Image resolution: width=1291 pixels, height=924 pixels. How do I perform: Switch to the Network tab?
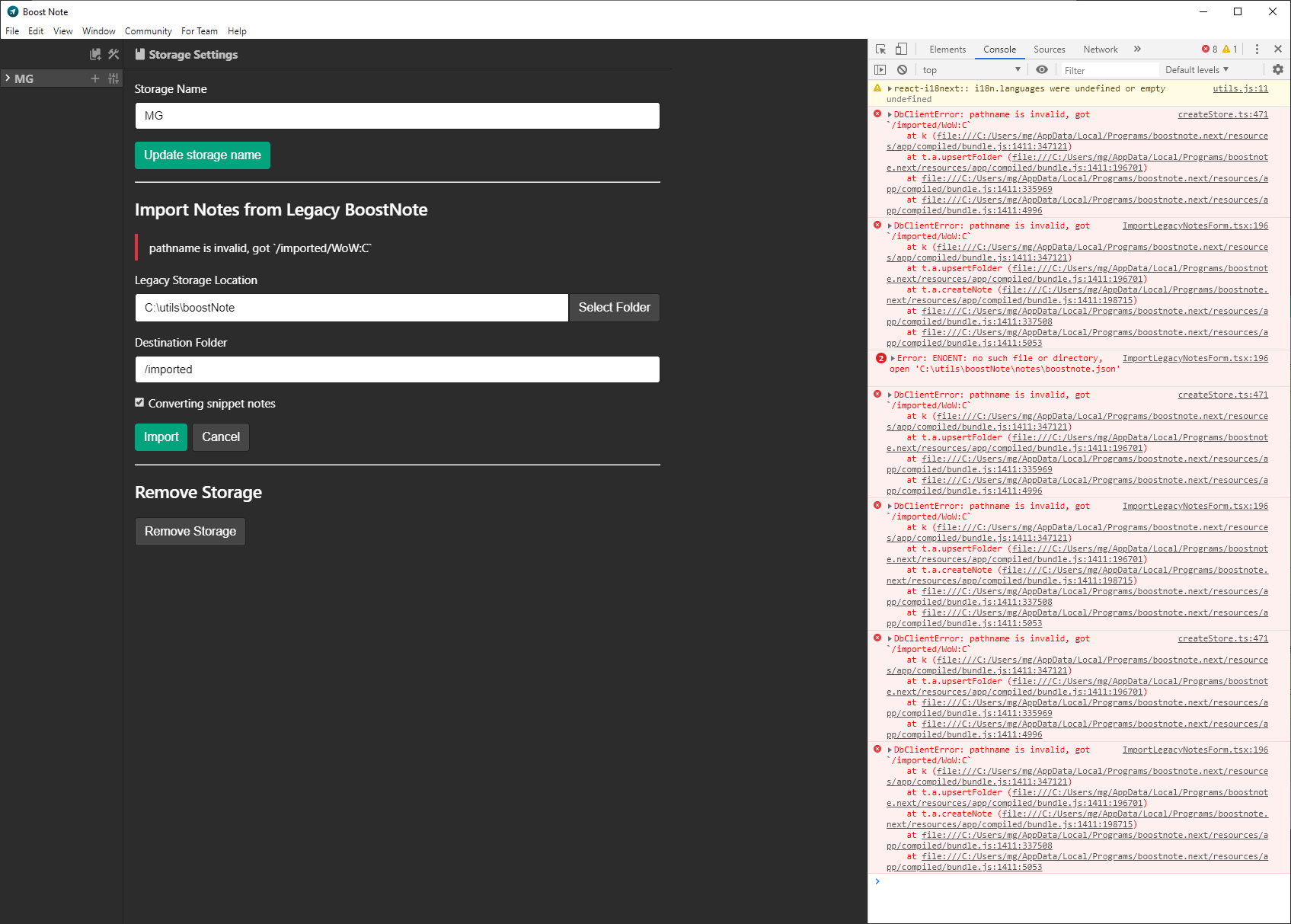(x=1101, y=49)
